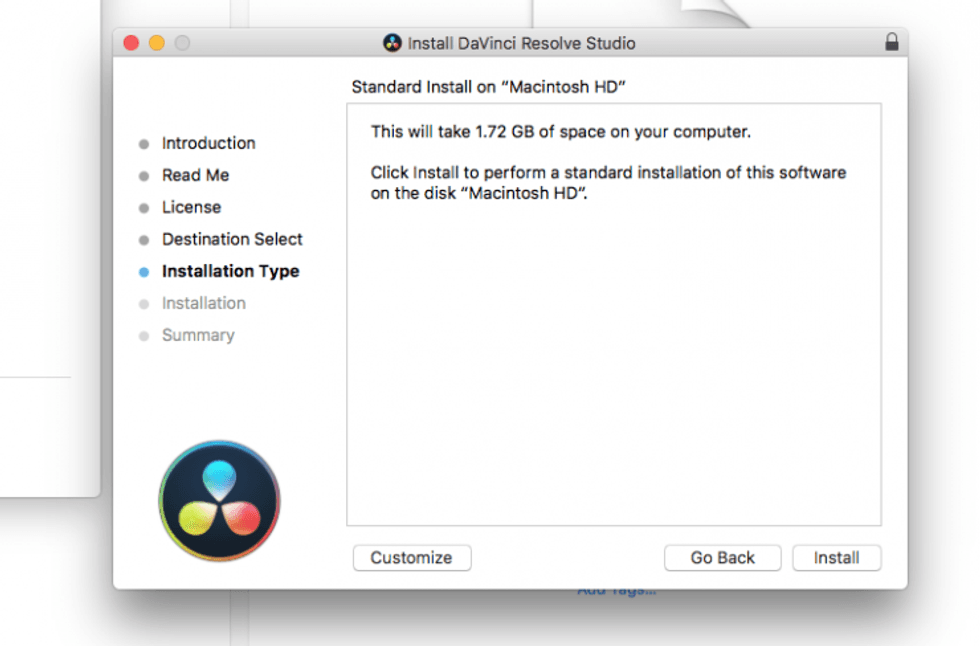Select the Installation Type step
The height and width of the screenshot is (646, 980).
231,271
